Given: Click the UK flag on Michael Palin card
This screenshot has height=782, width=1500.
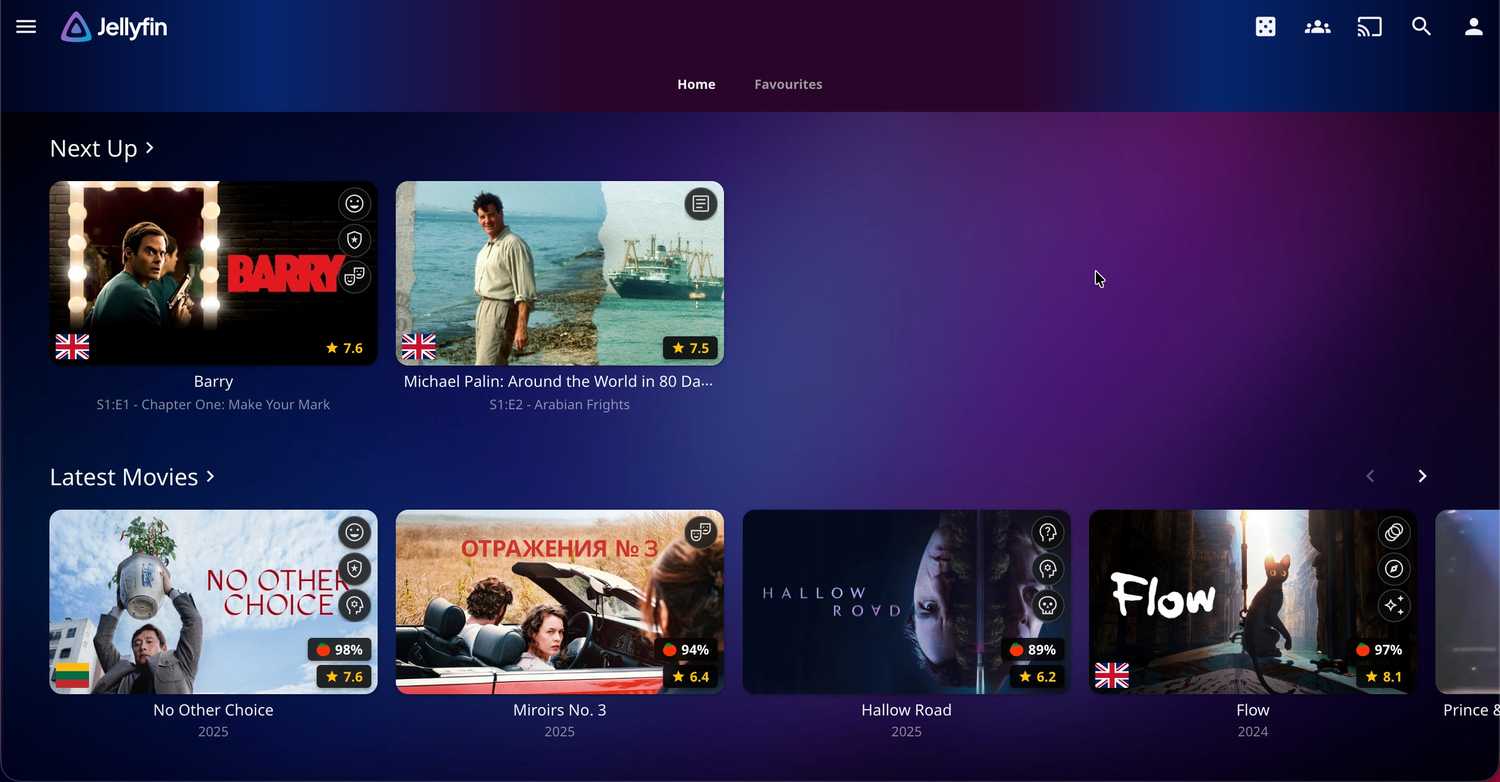Looking at the screenshot, I should (418, 347).
